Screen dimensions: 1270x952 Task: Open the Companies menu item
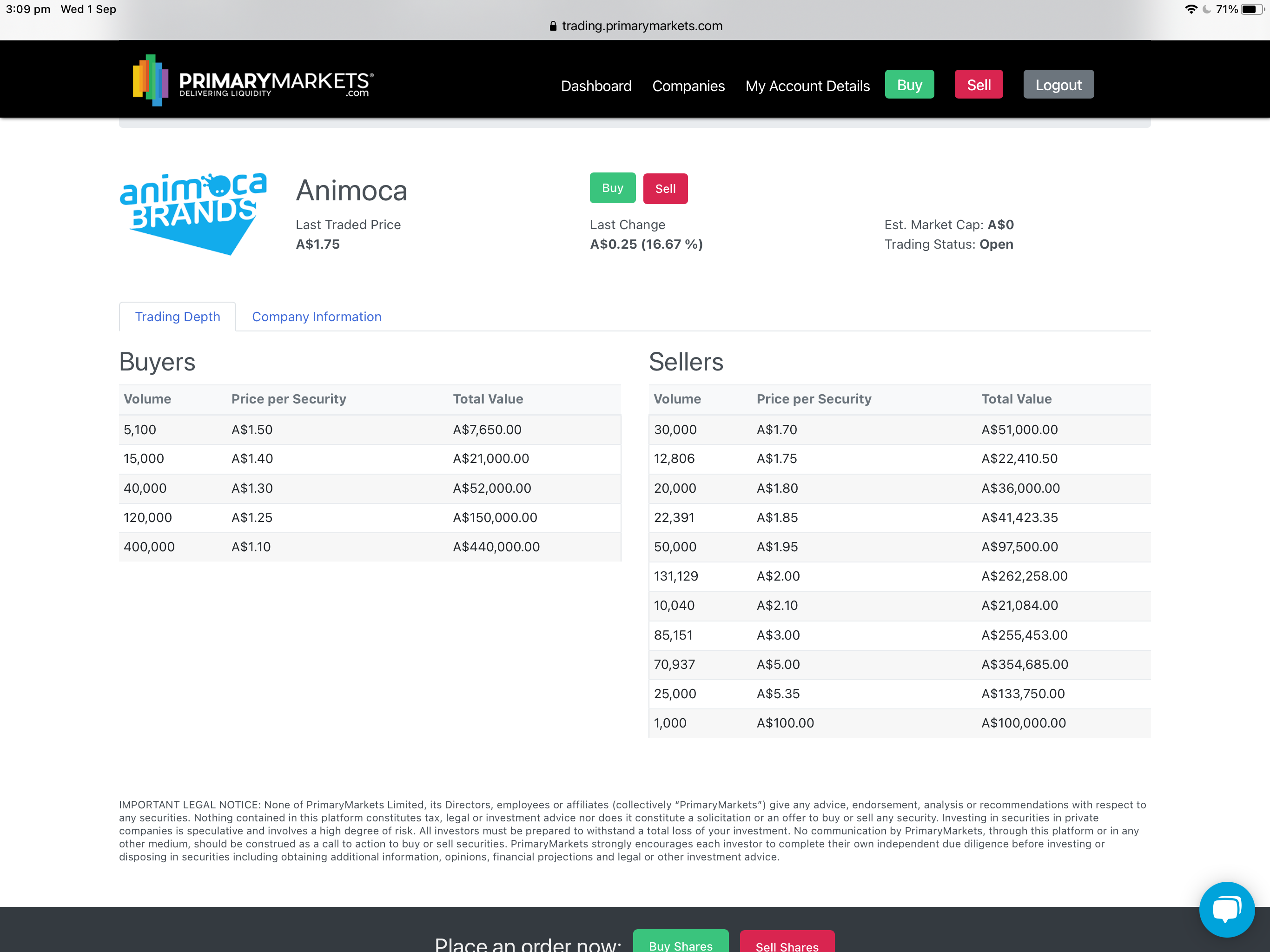[x=688, y=86]
